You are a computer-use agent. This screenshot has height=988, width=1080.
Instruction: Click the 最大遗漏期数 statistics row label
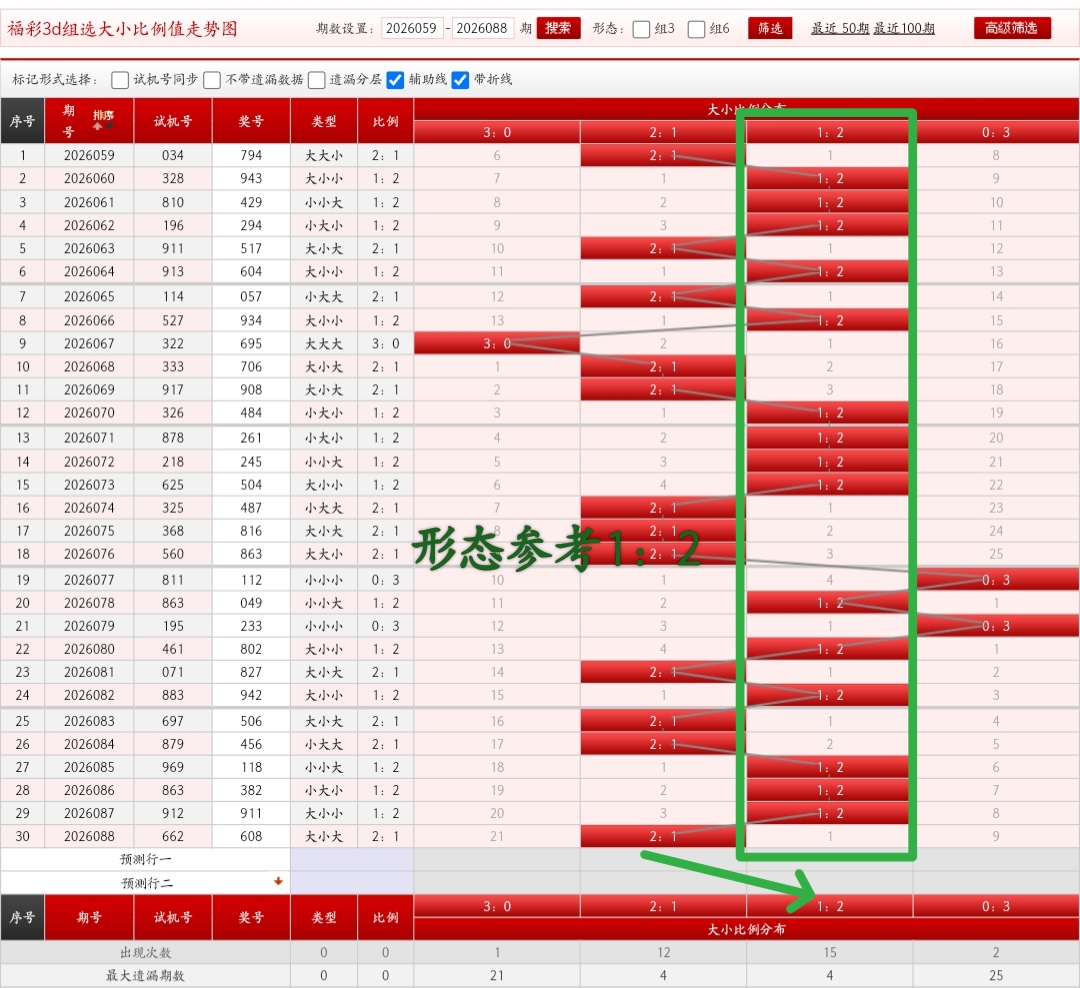click(x=145, y=976)
